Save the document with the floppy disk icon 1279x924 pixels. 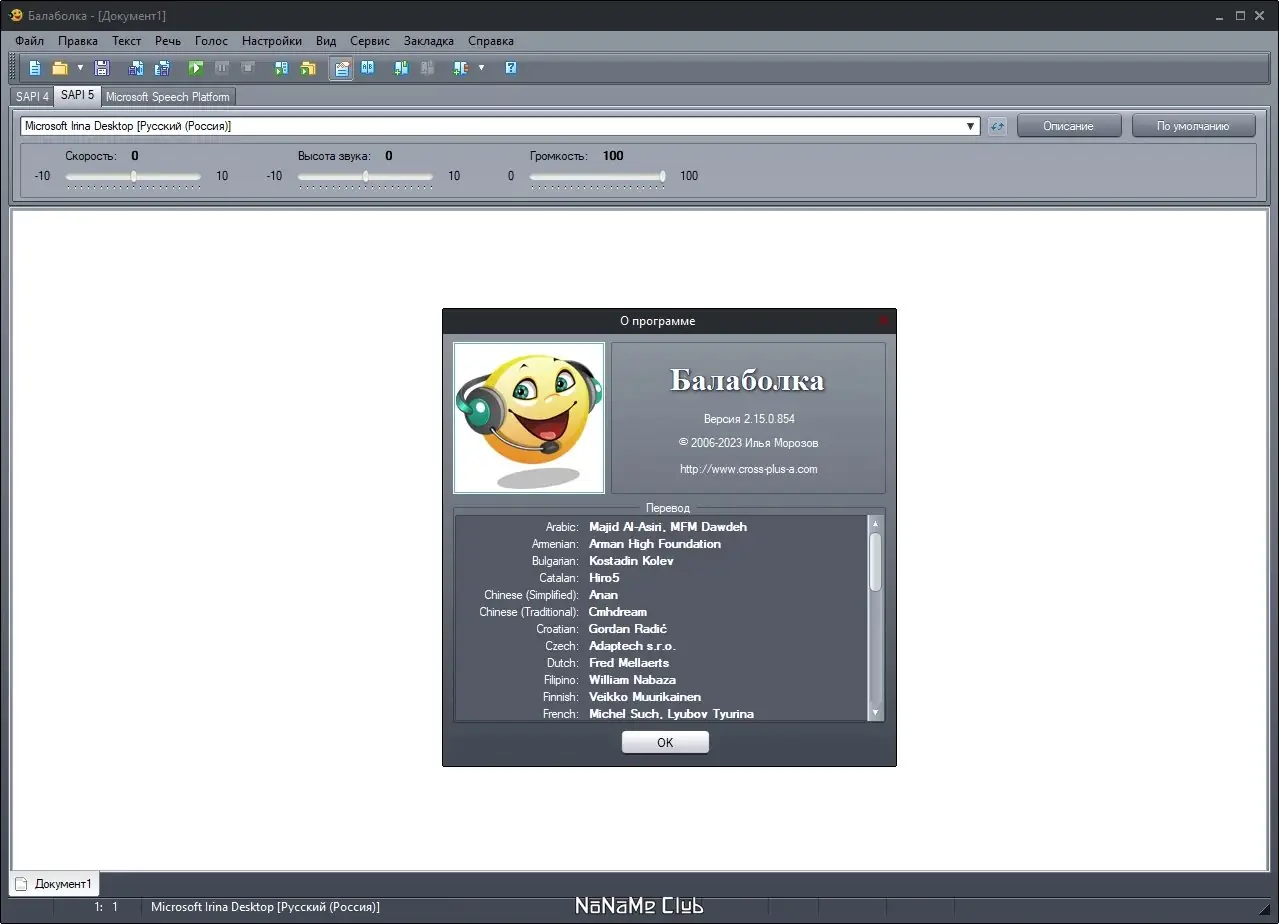pyautogui.click(x=101, y=68)
